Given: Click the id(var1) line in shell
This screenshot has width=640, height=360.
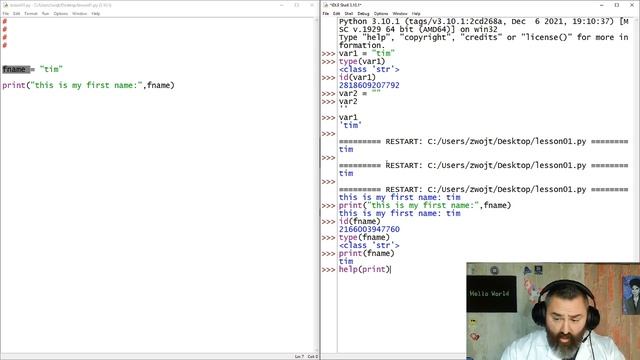Looking at the screenshot, I should [357, 77].
